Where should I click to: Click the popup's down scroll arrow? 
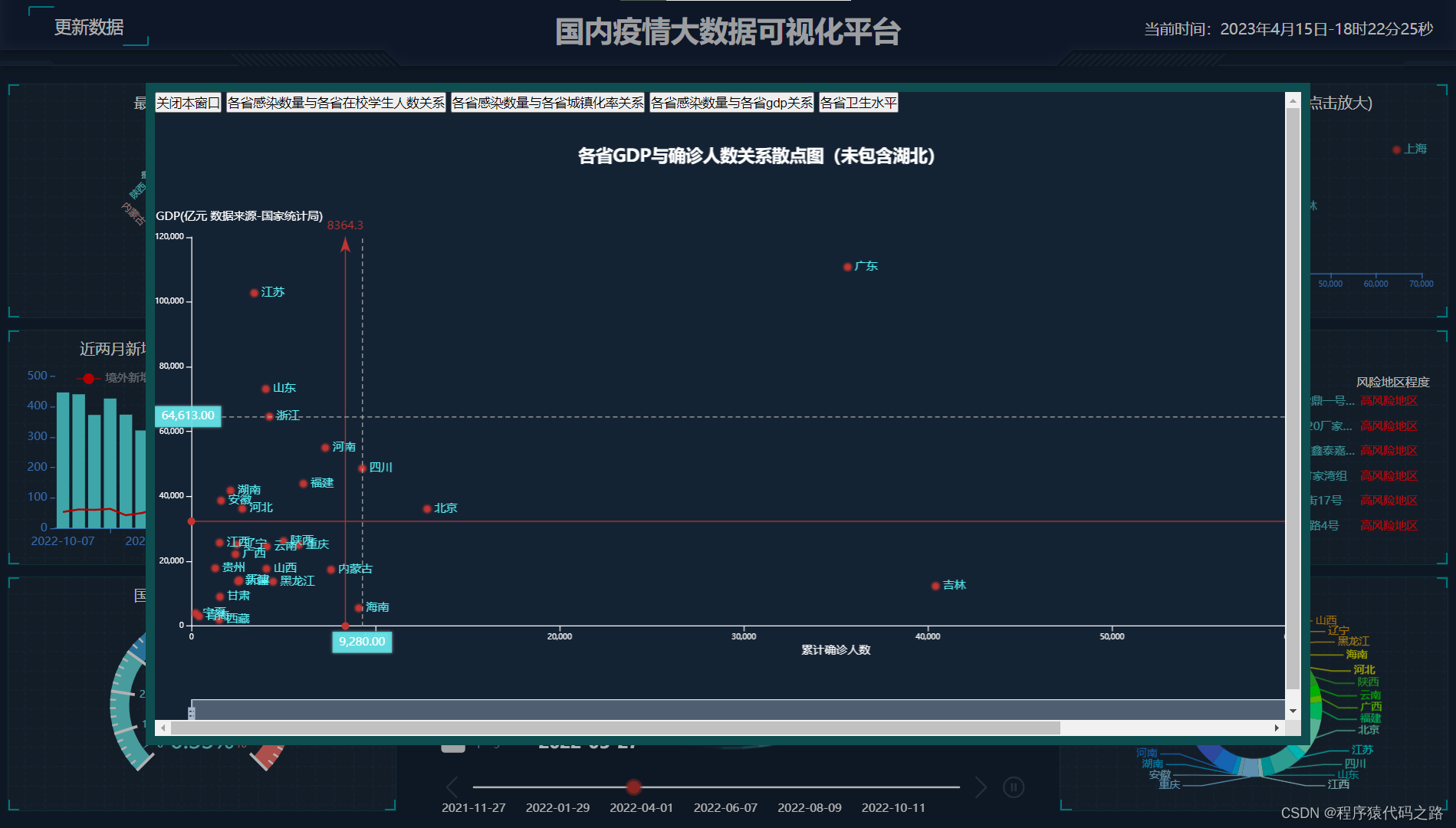[1293, 711]
